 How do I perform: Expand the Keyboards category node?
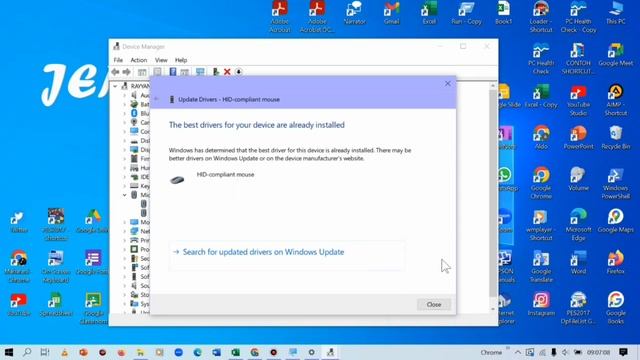[125, 186]
